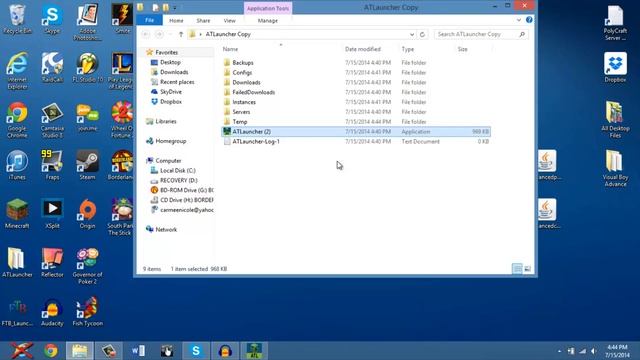The width and height of the screenshot is (640, 360).
Task: Open the PolyCraft Server desktop file
Action: click(x=615, y=22)
